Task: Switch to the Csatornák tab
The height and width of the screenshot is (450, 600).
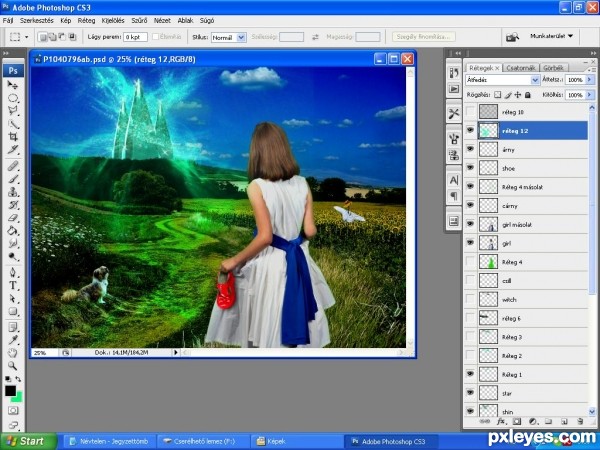Action: tap(520, 68)
